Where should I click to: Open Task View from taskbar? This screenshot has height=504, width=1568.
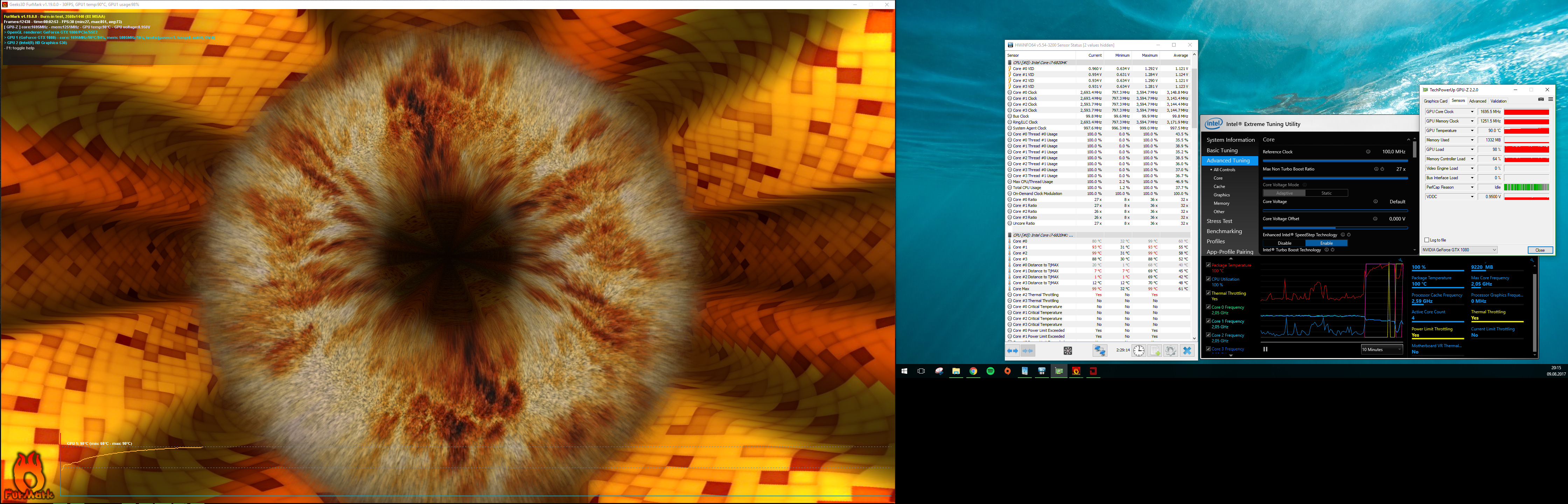click(x=921, y=371)
